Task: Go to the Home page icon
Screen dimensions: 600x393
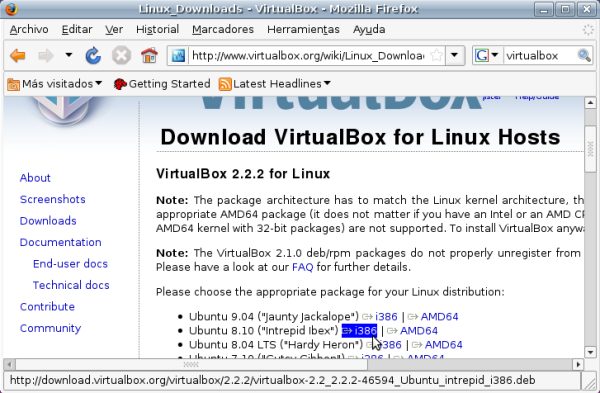Action: (149, 56)
